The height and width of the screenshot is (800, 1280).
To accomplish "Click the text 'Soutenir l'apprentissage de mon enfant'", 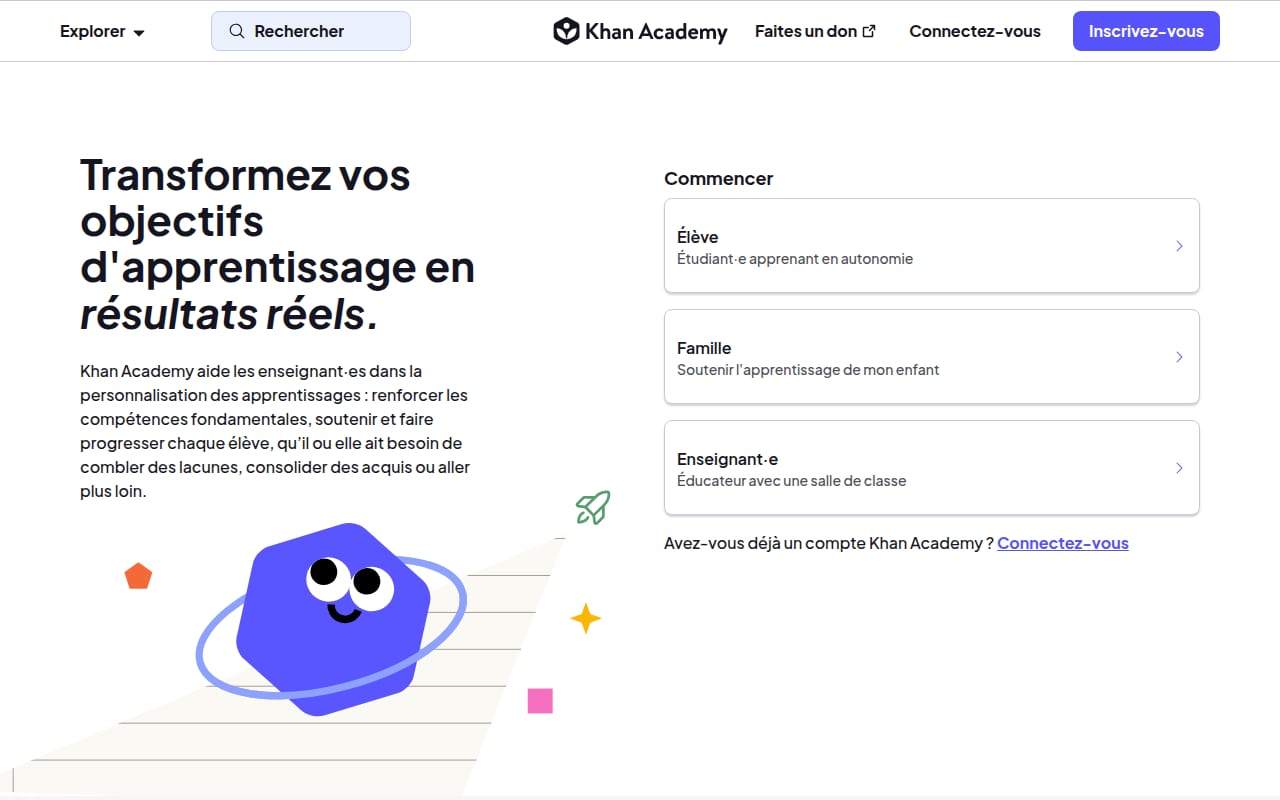I will 808,370.
